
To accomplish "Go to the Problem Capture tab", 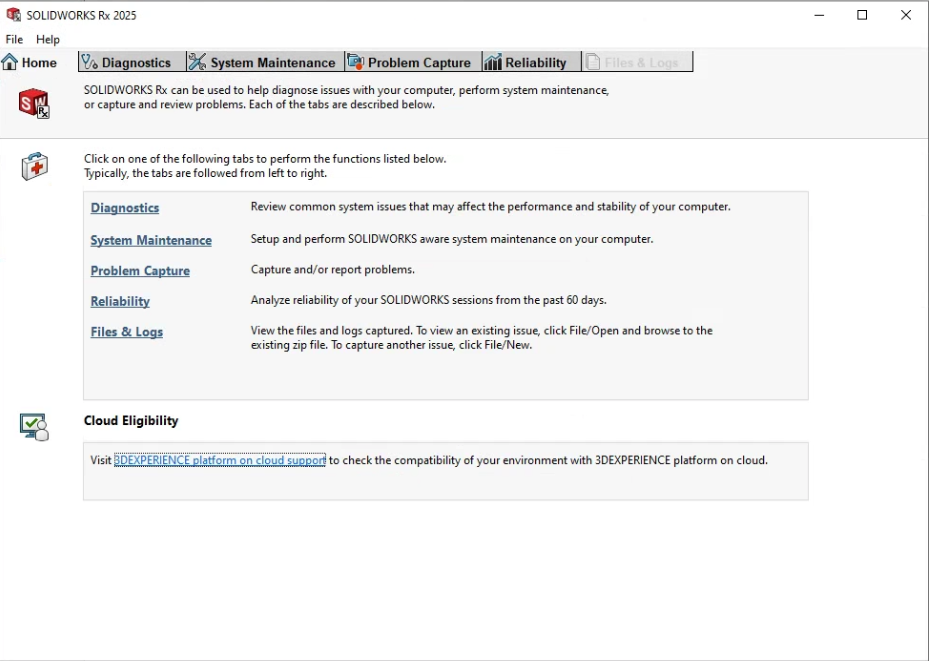I will pyautogui.click(x=414, y=62).
